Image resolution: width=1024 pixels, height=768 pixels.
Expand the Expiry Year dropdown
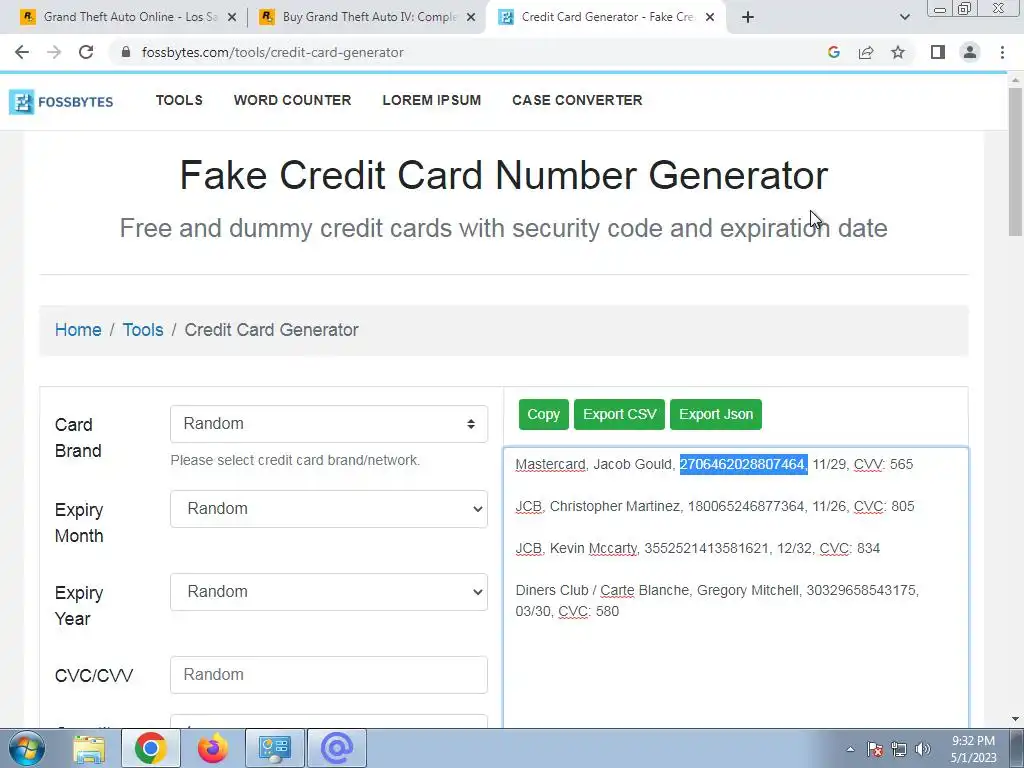pos(328,592)
